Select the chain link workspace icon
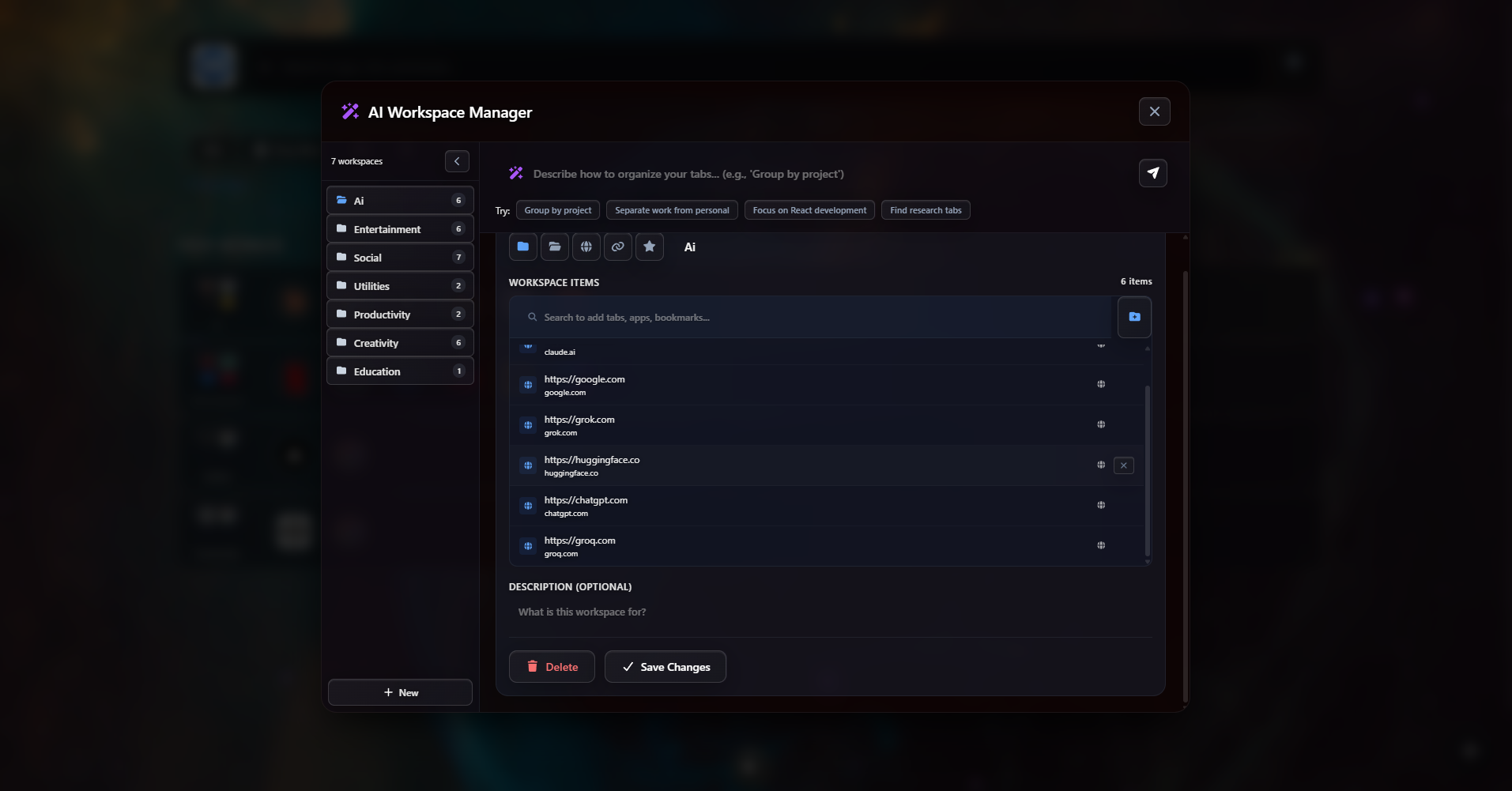 point(618,247)
